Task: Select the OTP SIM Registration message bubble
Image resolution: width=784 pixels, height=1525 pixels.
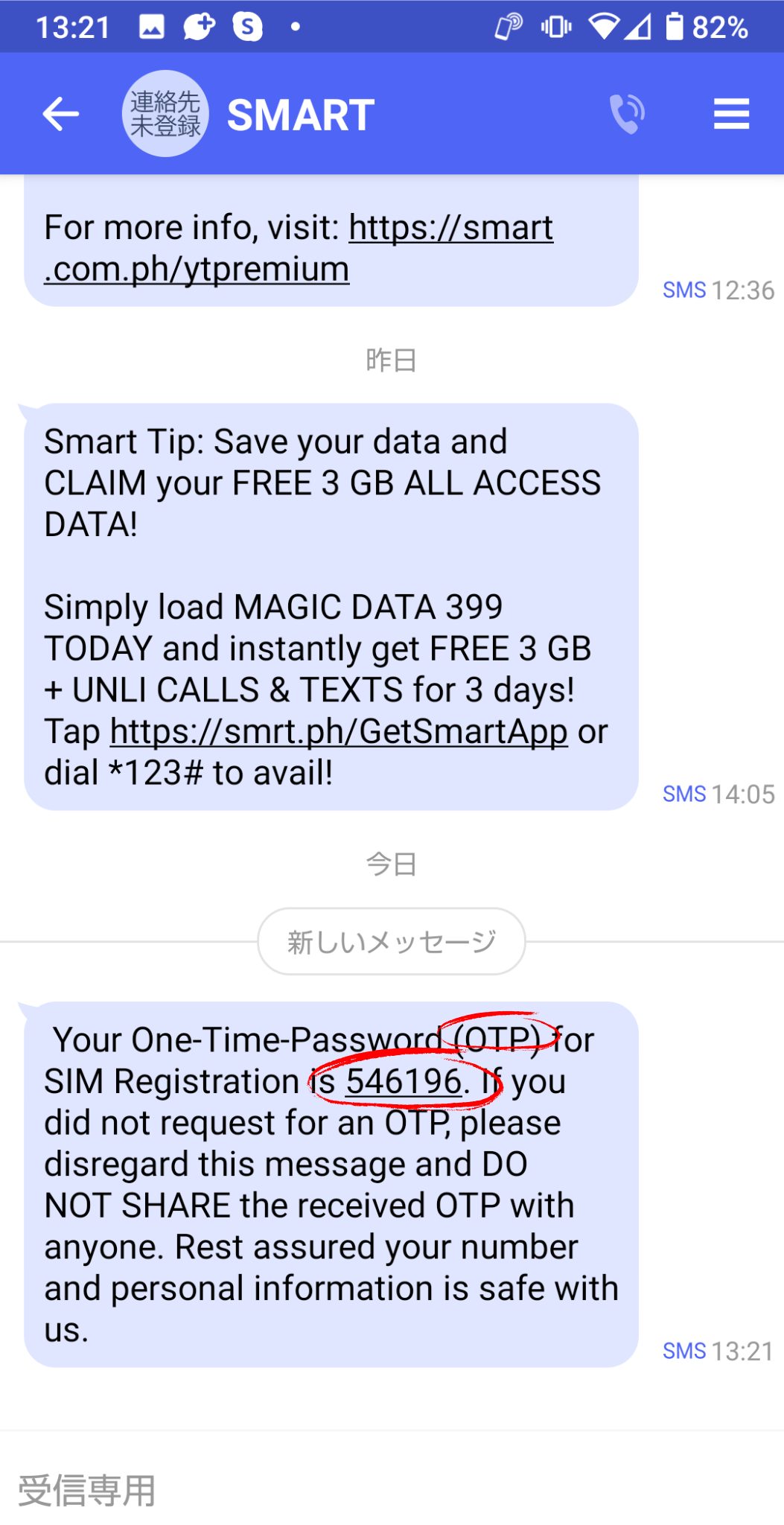Action: click(x=331, y=1184)
